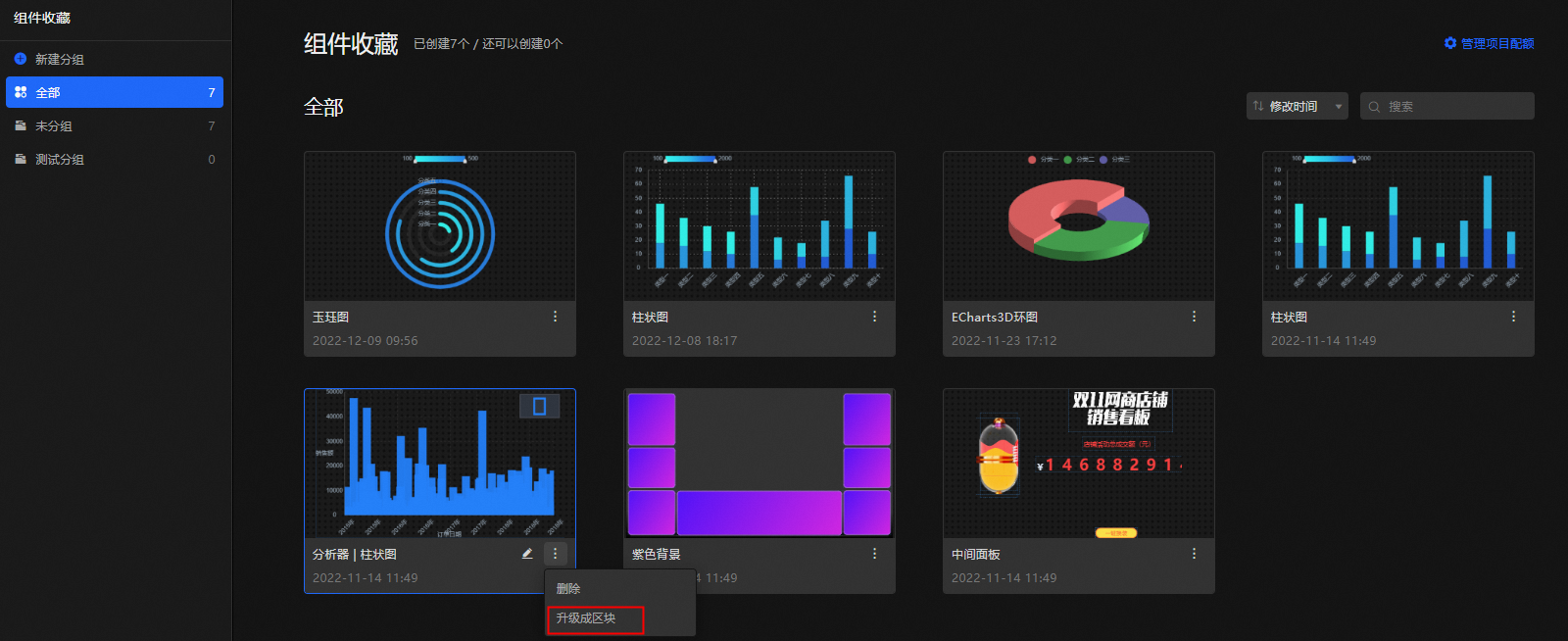Viewport: 1568px width, 641px height.
Task: Select the 全部 group in sidebar
Action: point(115,92)
